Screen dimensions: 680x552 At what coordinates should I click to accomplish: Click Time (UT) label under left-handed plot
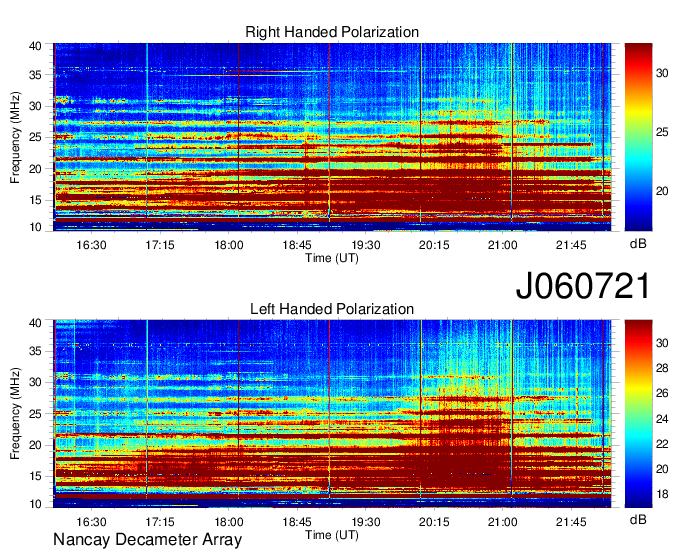332,535
